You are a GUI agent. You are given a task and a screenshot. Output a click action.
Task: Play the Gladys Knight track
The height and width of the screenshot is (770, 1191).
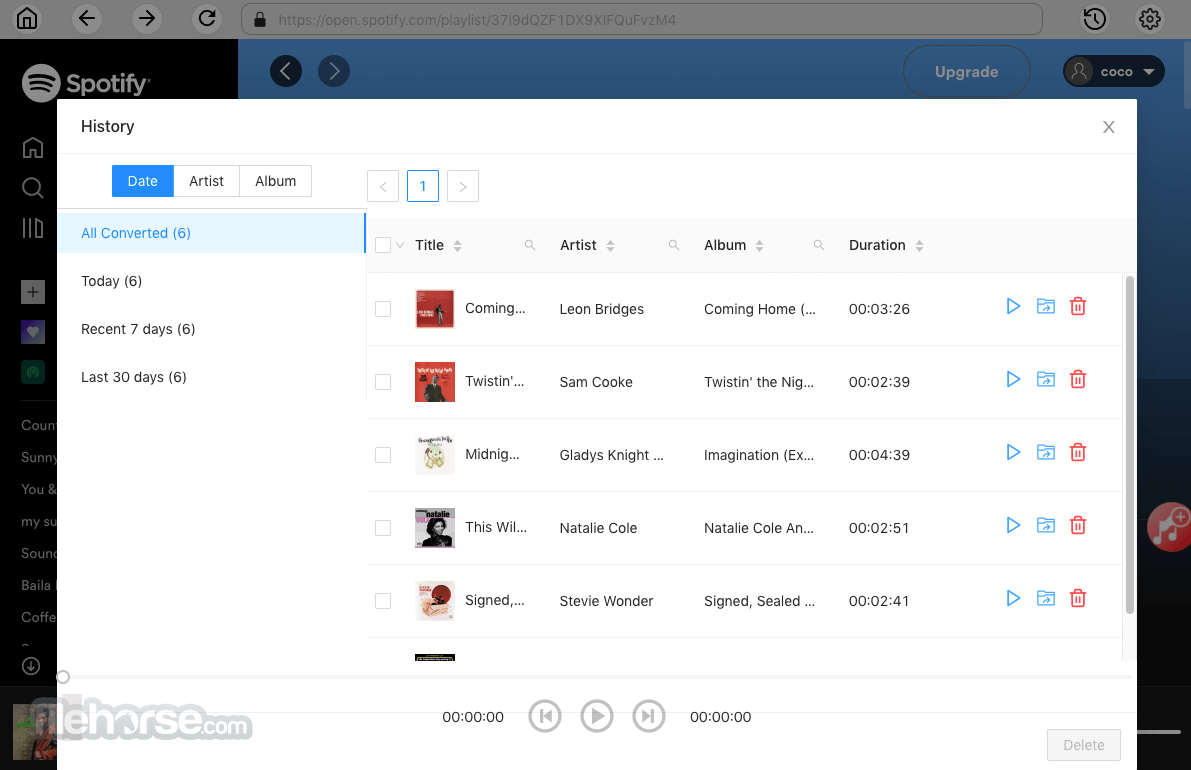pyautogui.click(x=1013, y=452)
